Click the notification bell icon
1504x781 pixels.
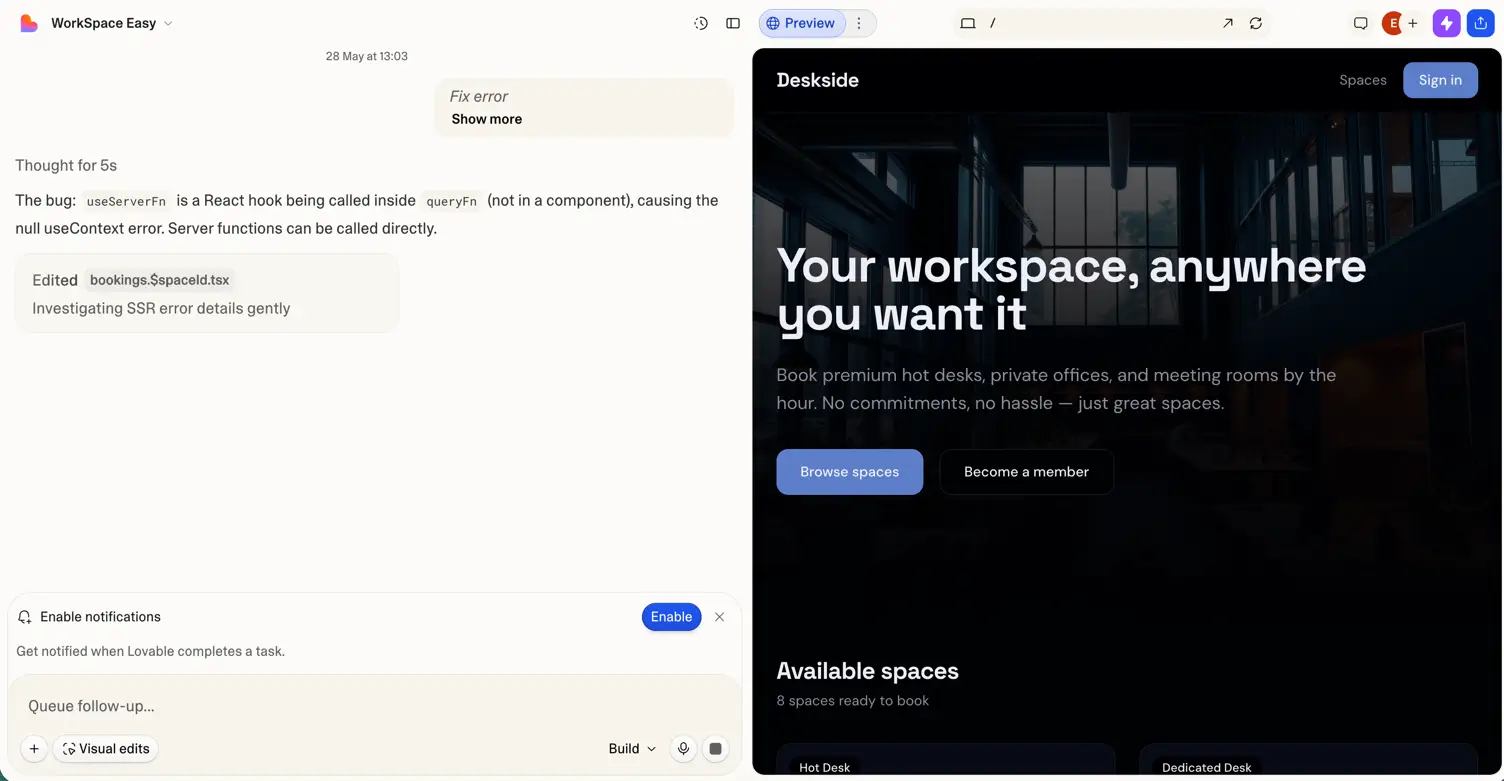coord(25,617)
